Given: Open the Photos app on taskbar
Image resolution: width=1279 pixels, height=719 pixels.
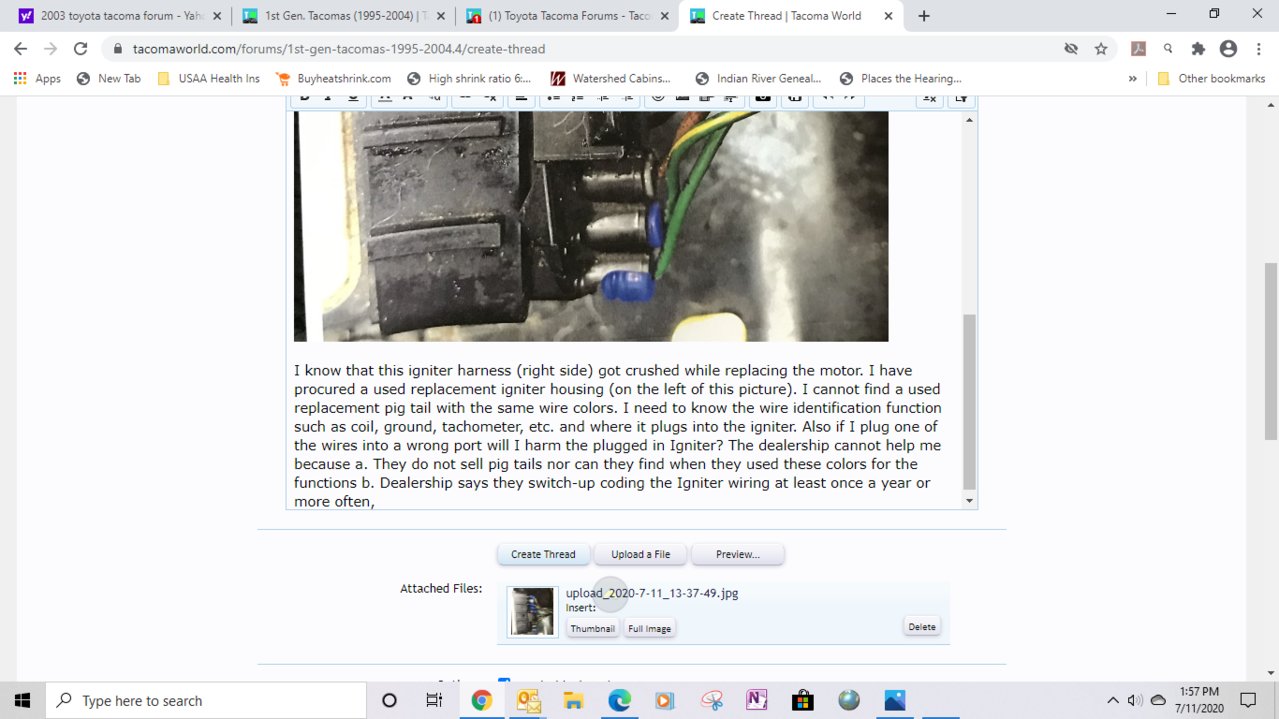Looking at the screenshot, I should (x=895, y=700).
